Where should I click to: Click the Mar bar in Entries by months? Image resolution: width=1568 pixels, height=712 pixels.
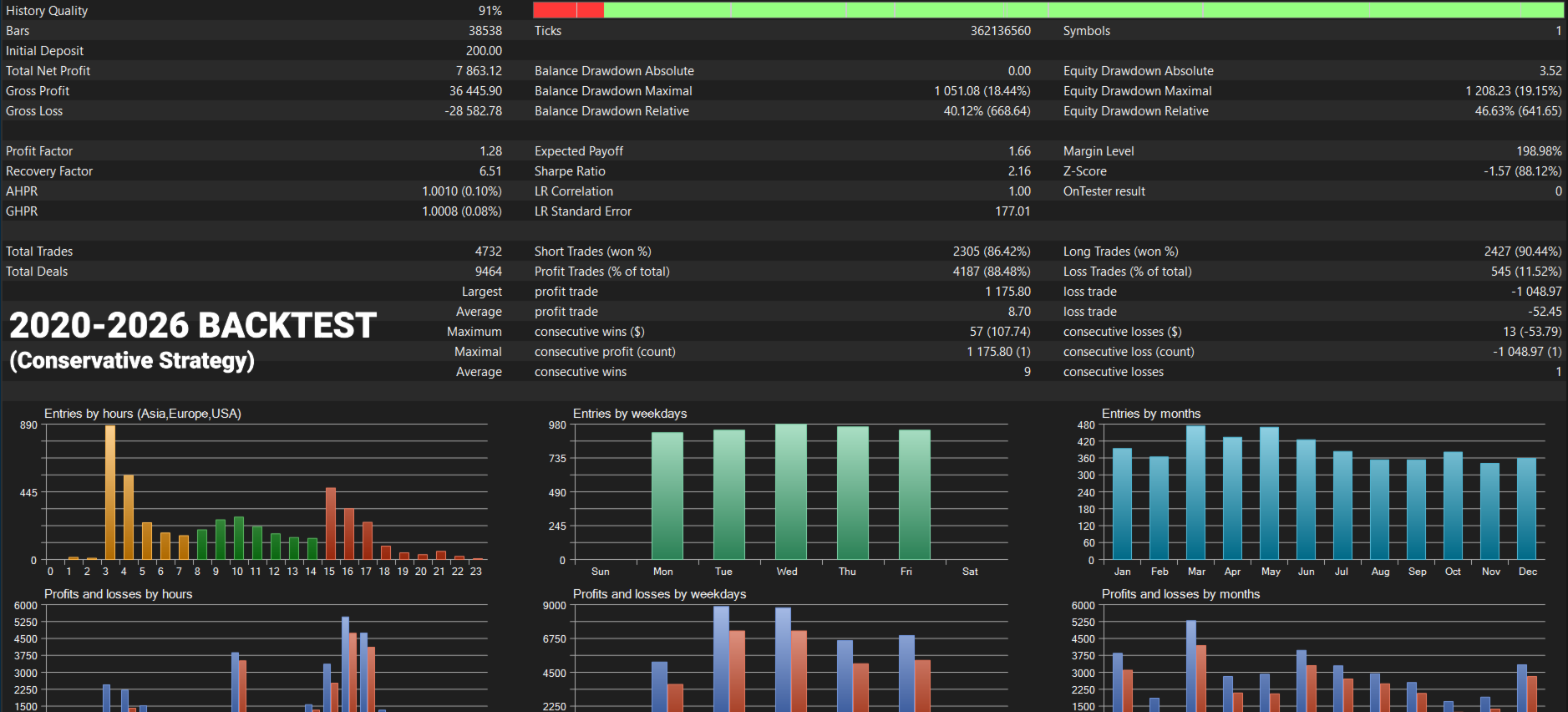[1195, 492]
